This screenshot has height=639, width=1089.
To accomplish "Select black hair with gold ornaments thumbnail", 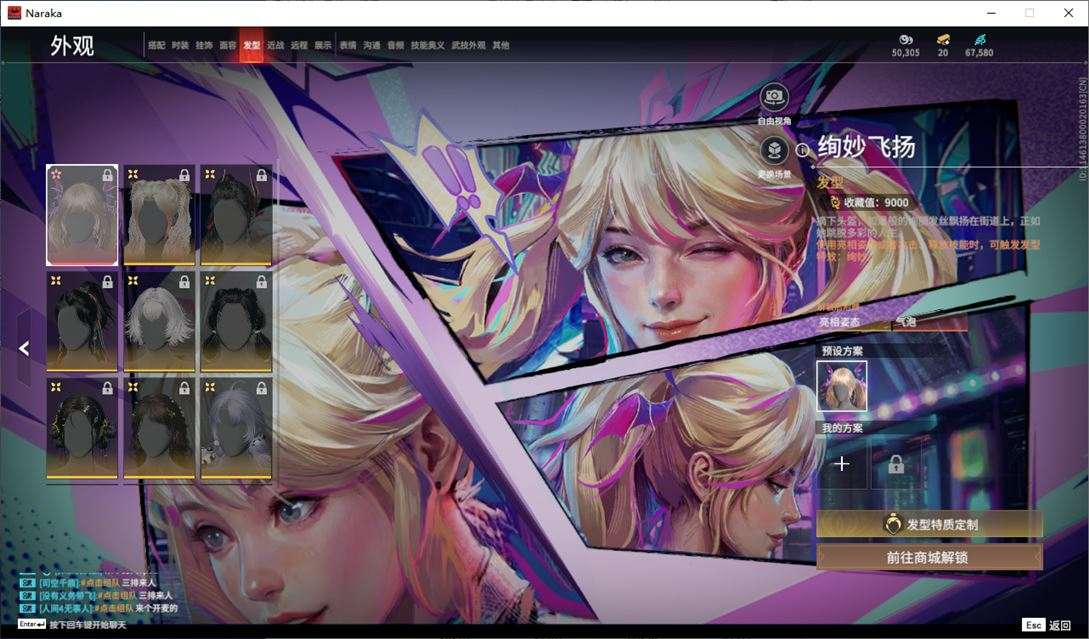I will 82,428.
